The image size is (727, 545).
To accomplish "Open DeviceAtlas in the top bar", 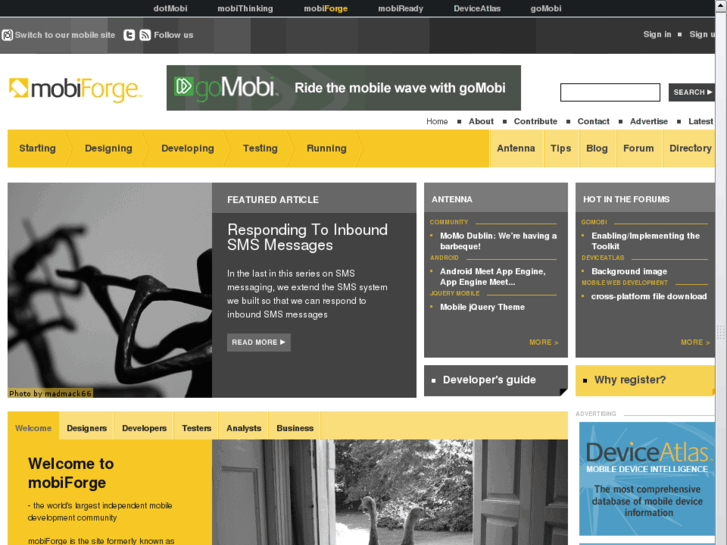I will [477, 8].
